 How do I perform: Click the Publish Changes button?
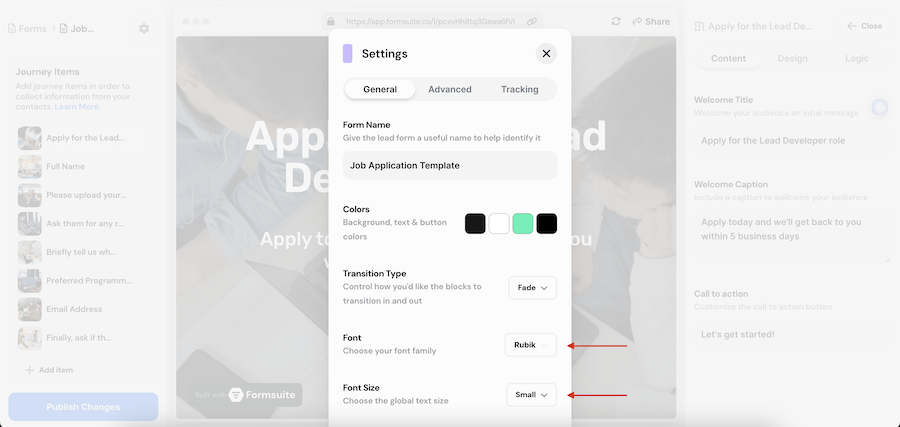pyautogui.click(x=83, y=407)
